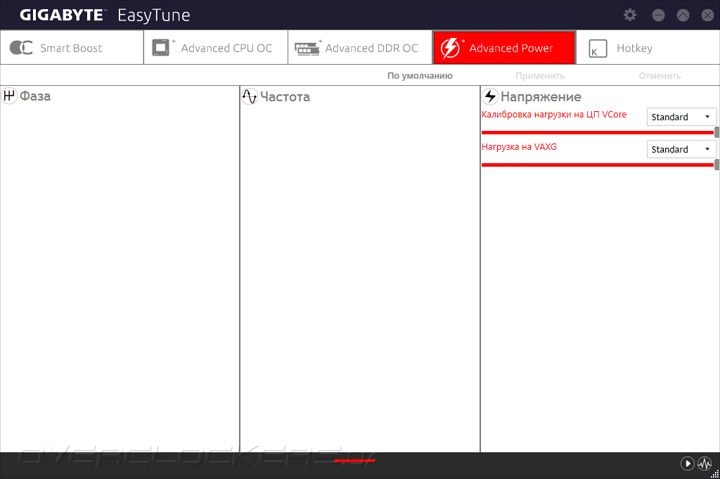The image size is (720, 479).
Task: Click the window resize grip corner
Action: tap(715, 474)
